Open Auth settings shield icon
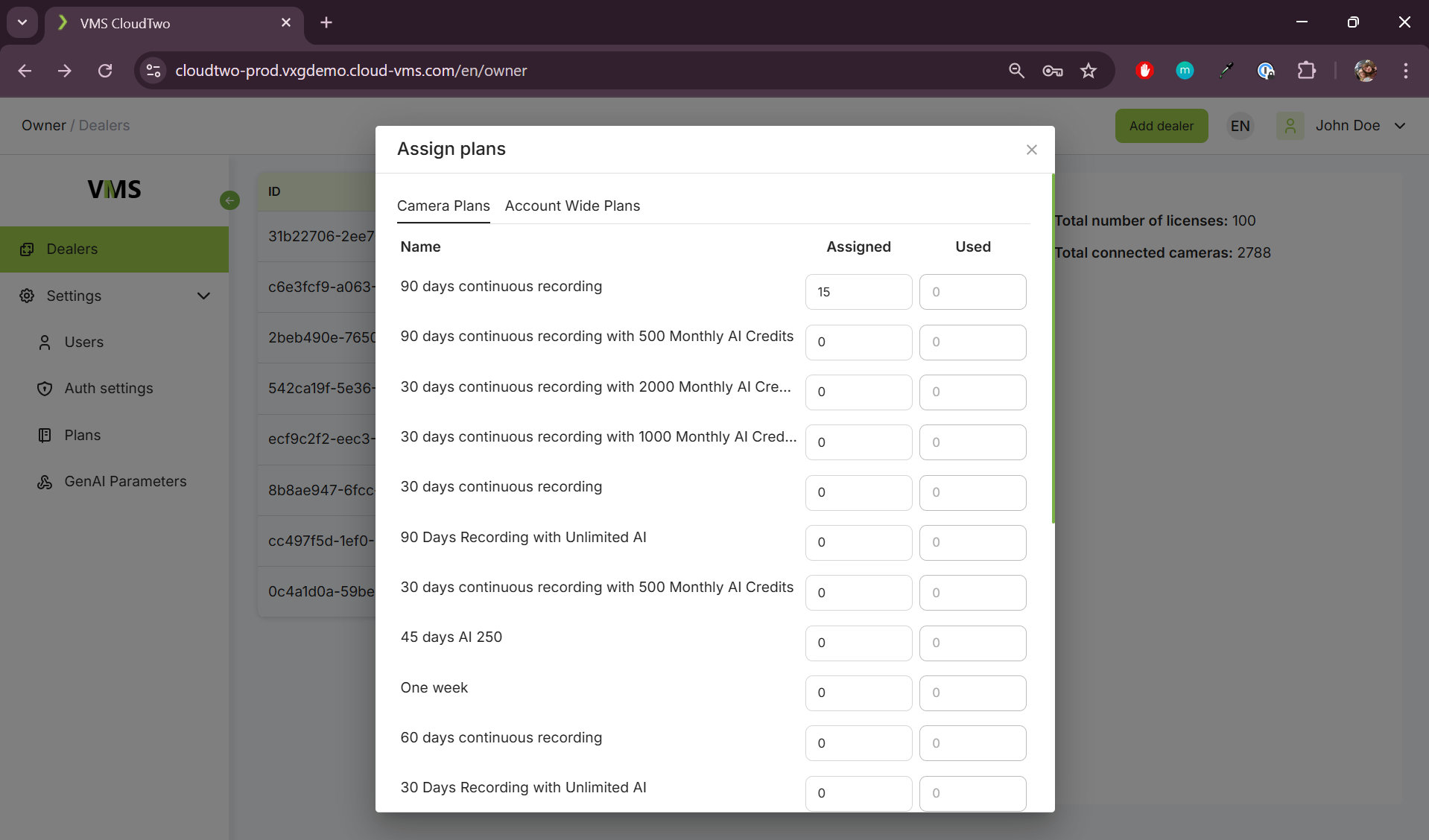Screen dimensions: 1429x840 (45, 389)
